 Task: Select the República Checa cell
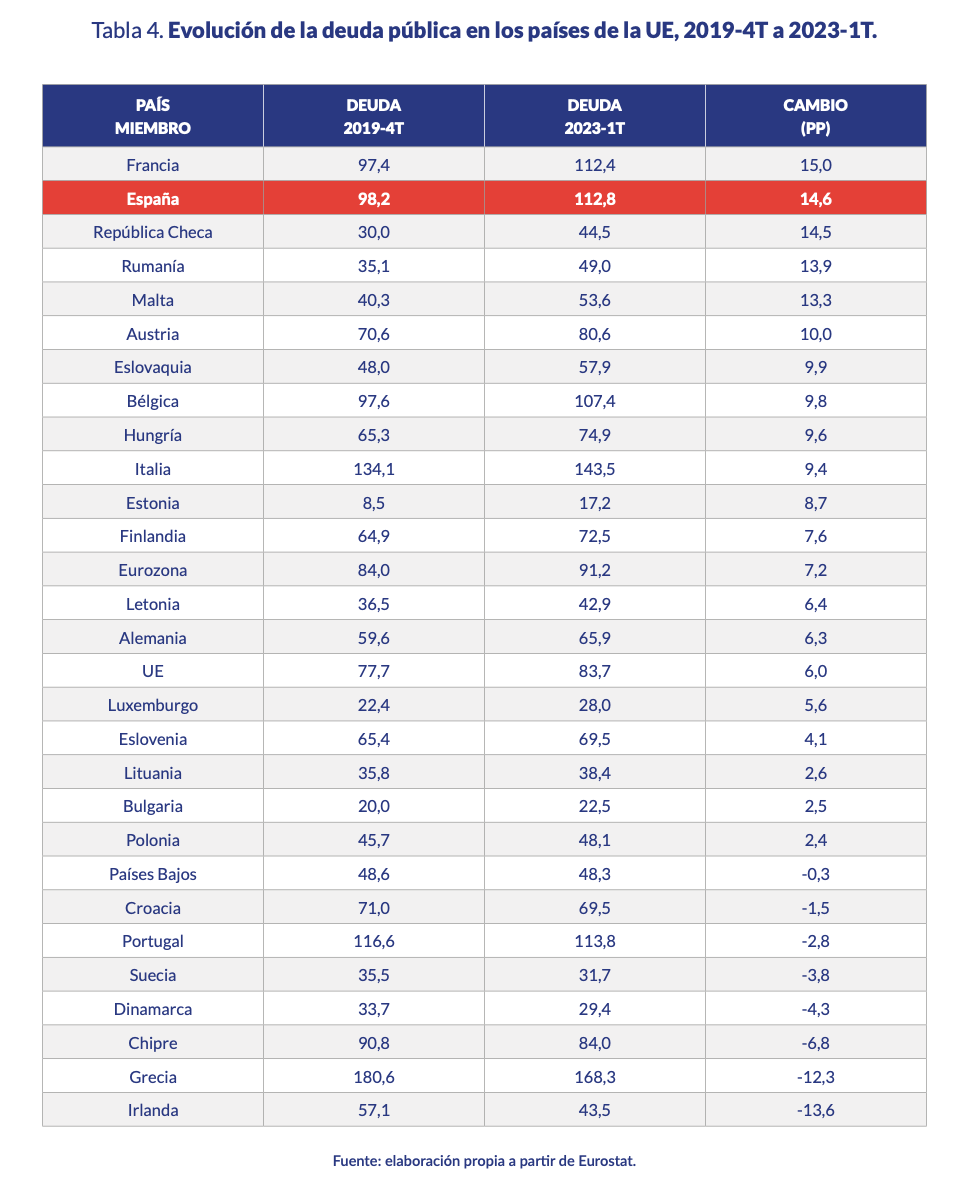[x=153, y=232]
